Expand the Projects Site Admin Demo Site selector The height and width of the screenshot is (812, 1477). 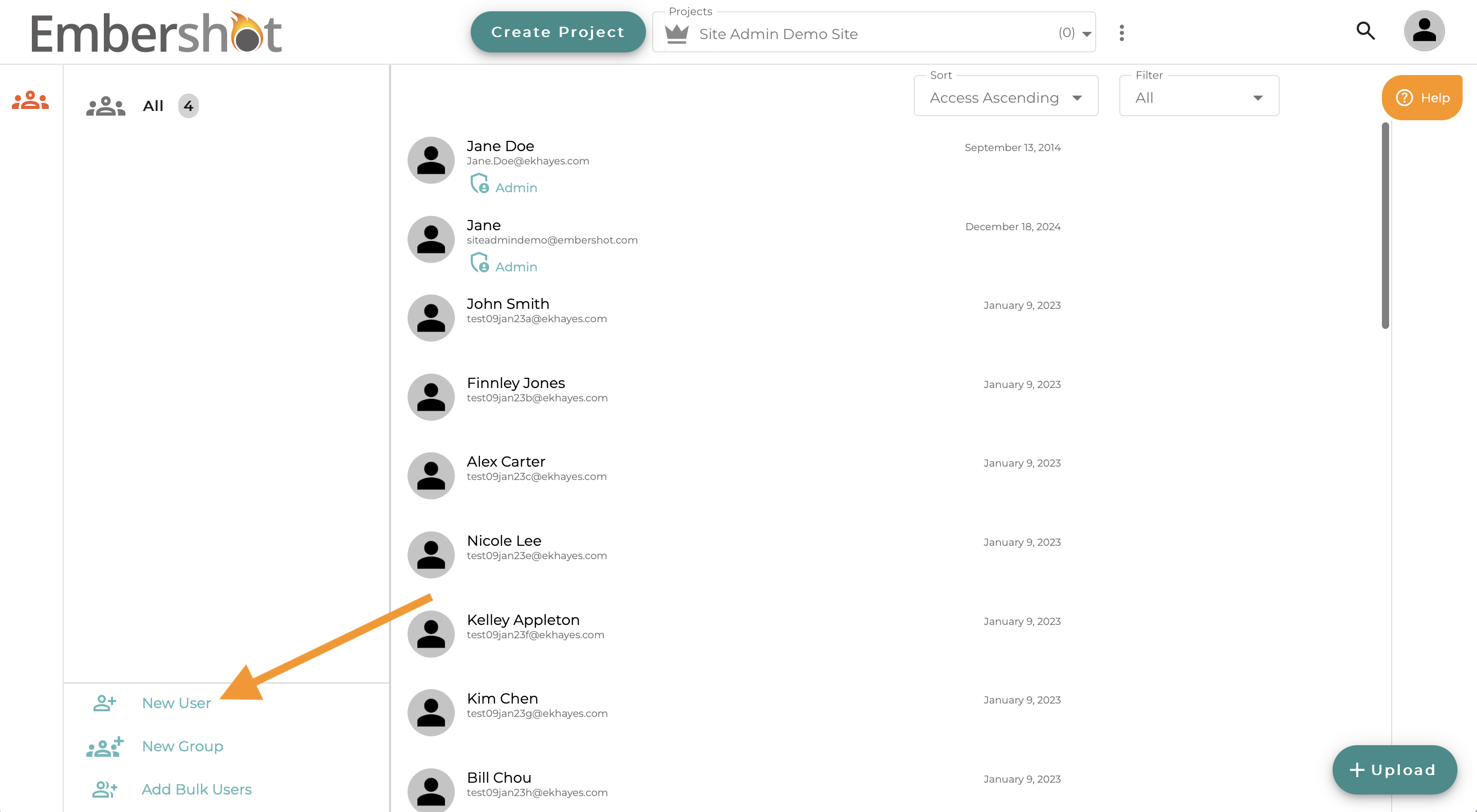(x=1086, y=34)
